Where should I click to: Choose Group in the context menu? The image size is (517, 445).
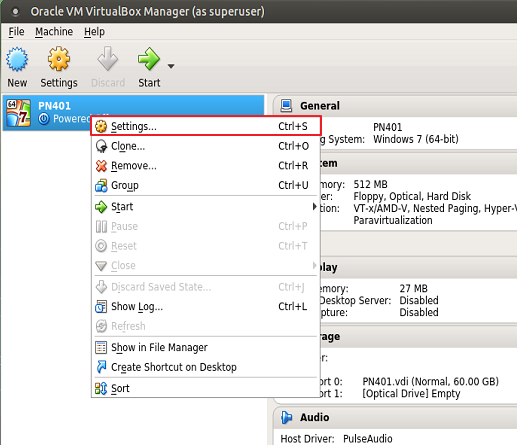pos(206,185)
